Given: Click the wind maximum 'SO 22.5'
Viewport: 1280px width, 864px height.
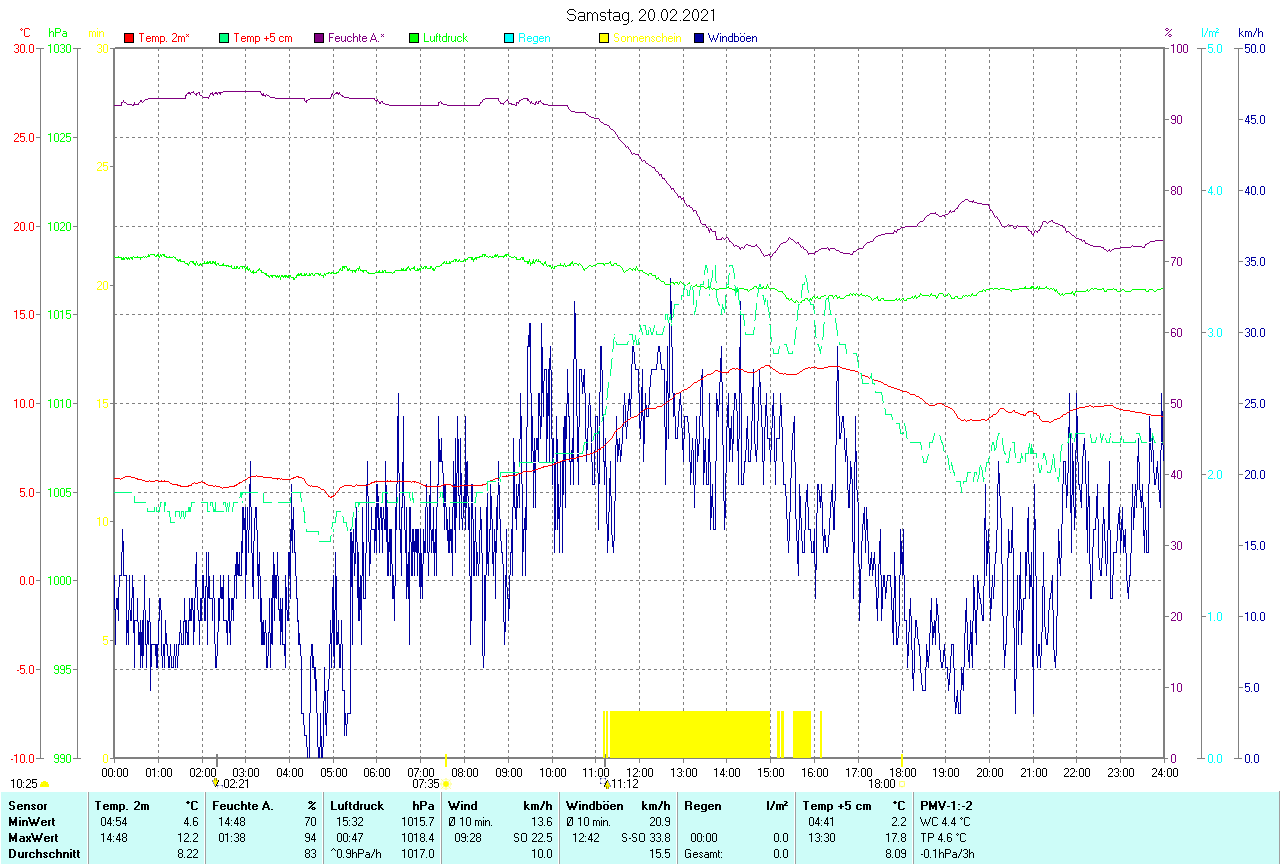Looking at the screenshot, I should pos(531,838).
